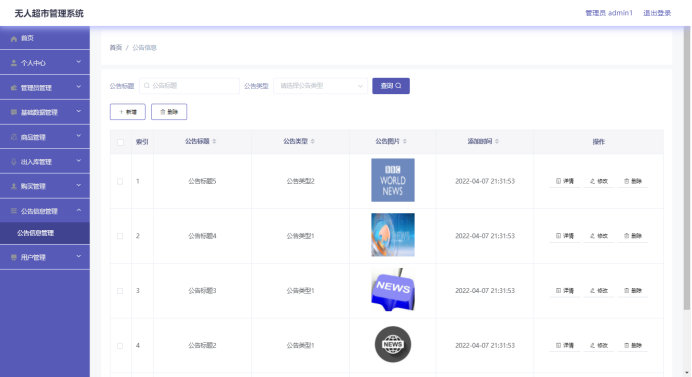Open the 公告类型 dropdown selector
This screenshot has height=377, width=692.
tap(320, 86)
